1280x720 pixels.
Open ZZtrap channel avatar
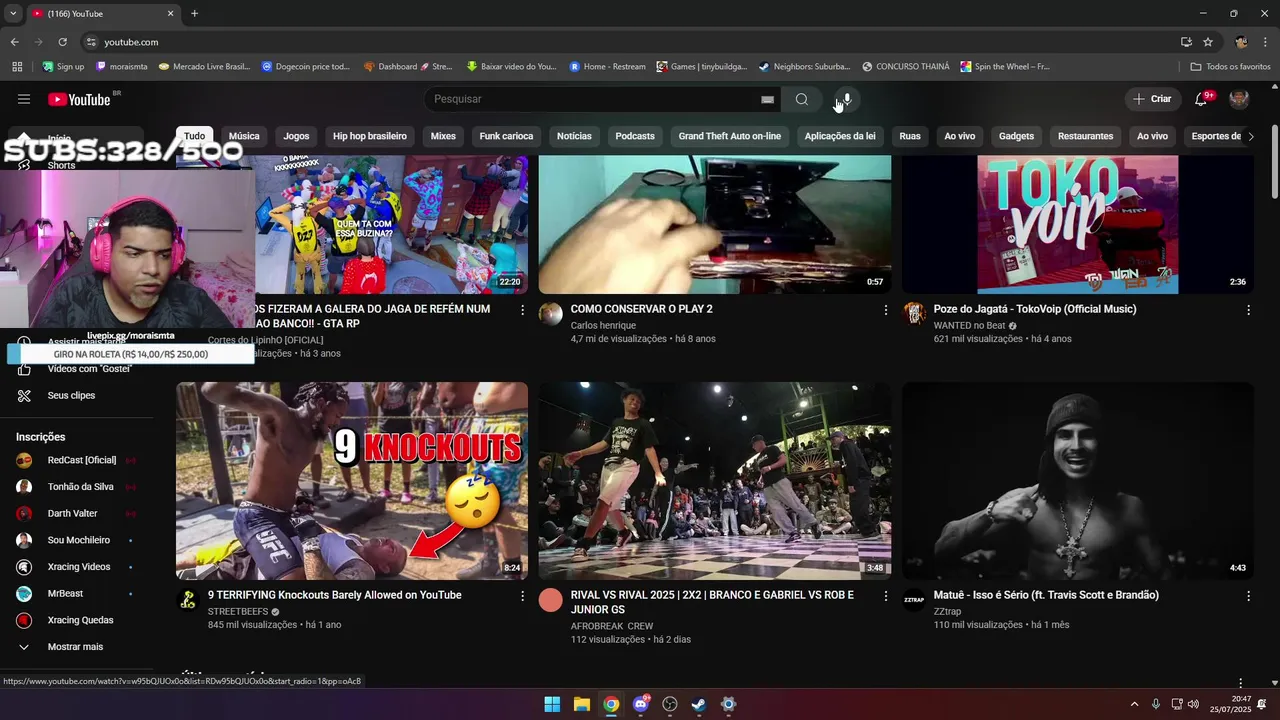point(914,600)
